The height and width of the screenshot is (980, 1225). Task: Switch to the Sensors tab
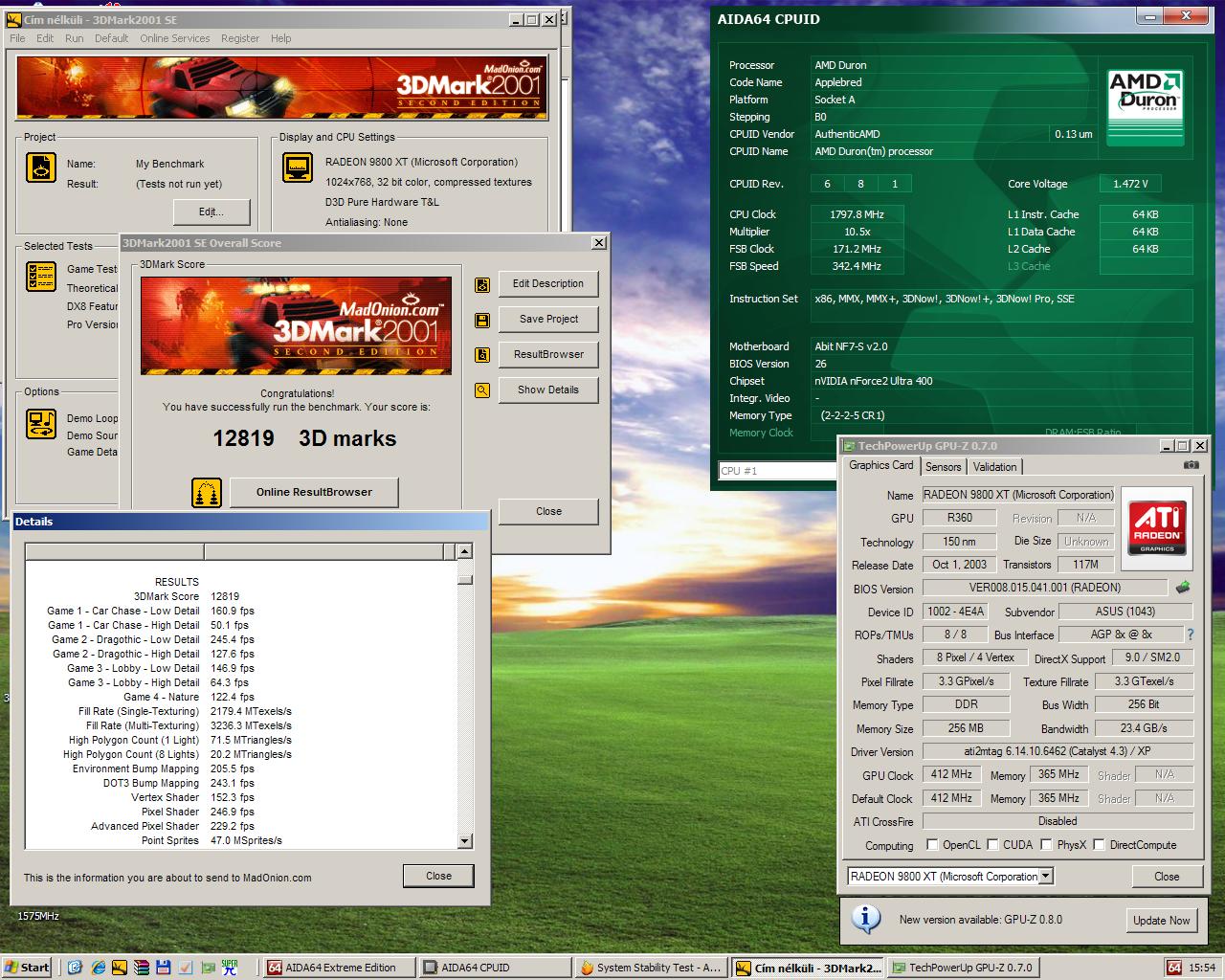point(943,467)
